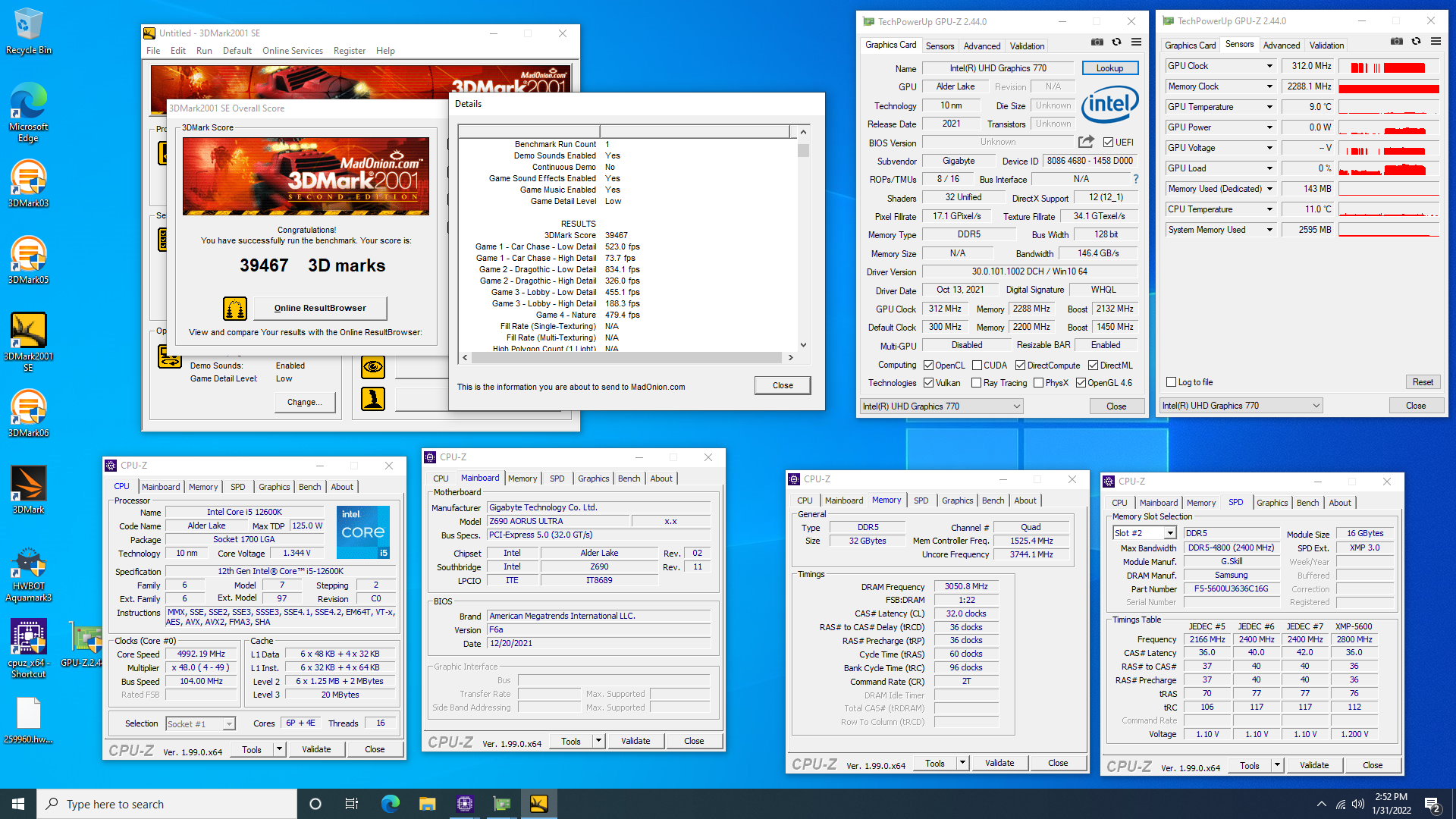This screenshot has width=1456, height=819.
Task: Open HWBOT Aquamark3 desktop shortcut
Action: pyautogui.click(x=28, y=574)
